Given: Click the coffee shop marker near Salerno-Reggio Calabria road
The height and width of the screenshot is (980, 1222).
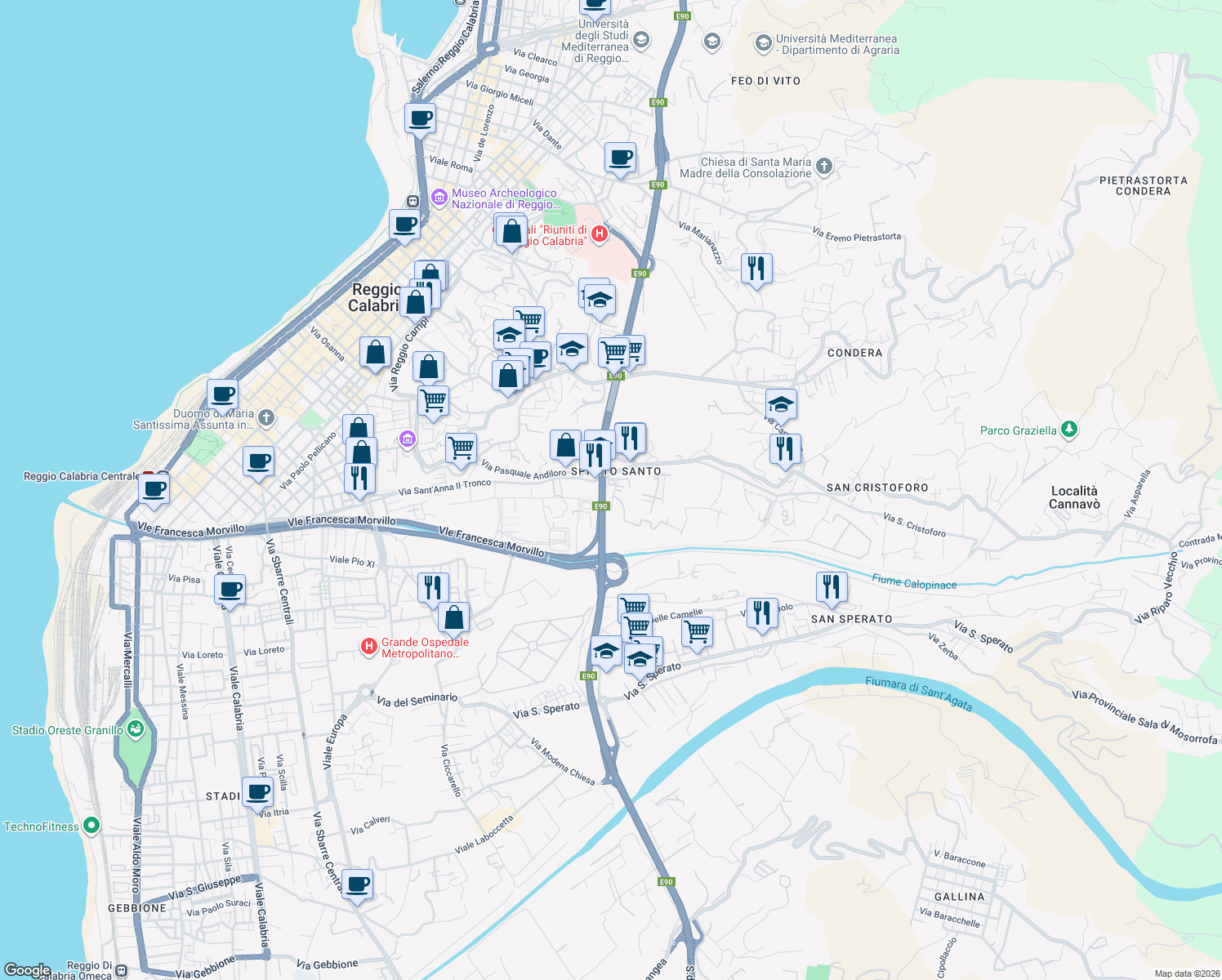Looking at the screenshot, I should (x=421, y=119).
